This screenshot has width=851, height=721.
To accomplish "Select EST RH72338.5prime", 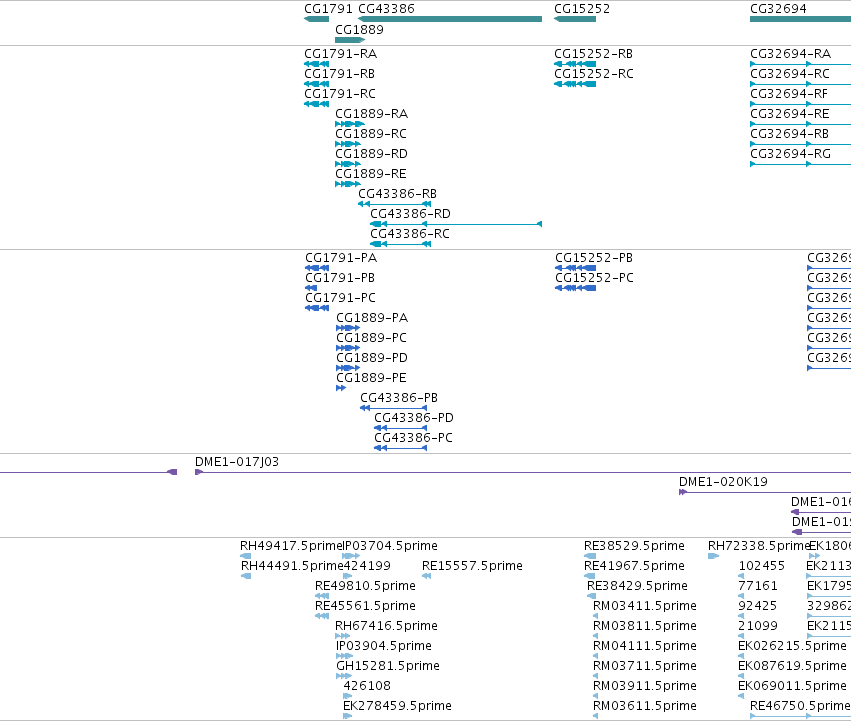I will (758, 546).
